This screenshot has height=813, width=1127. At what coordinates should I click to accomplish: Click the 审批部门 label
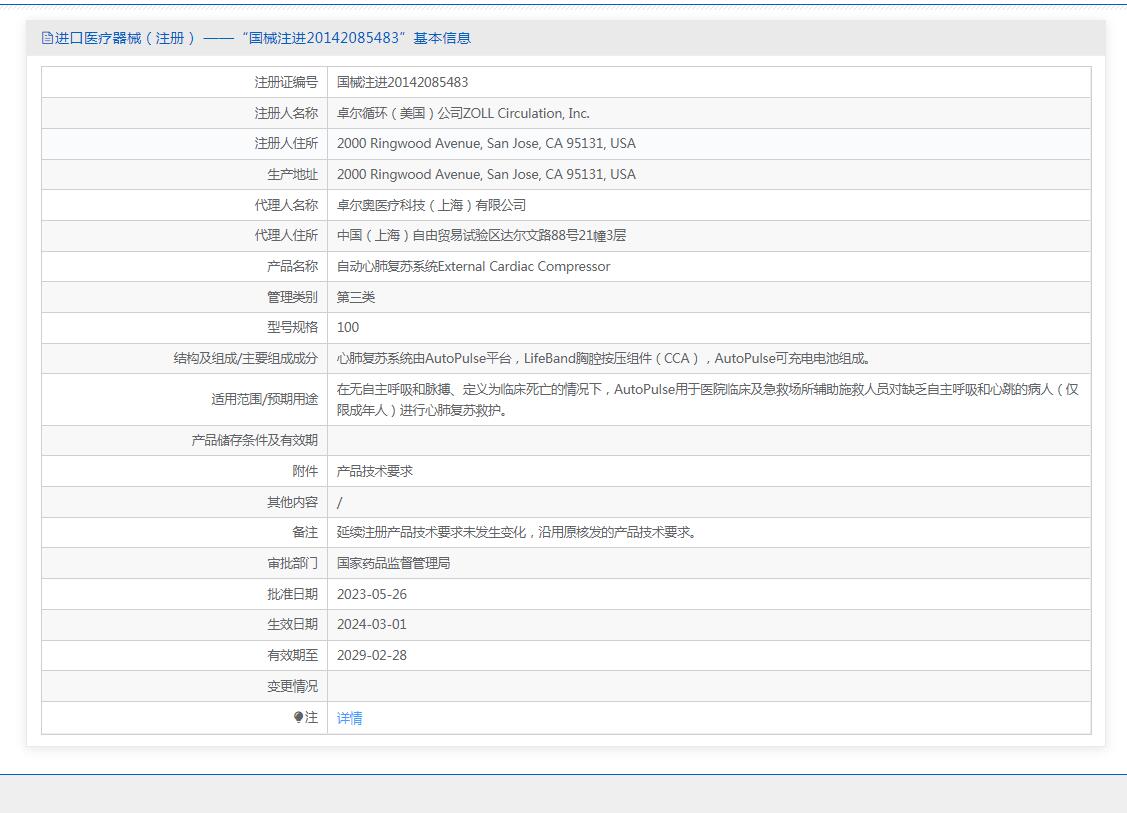293,563
